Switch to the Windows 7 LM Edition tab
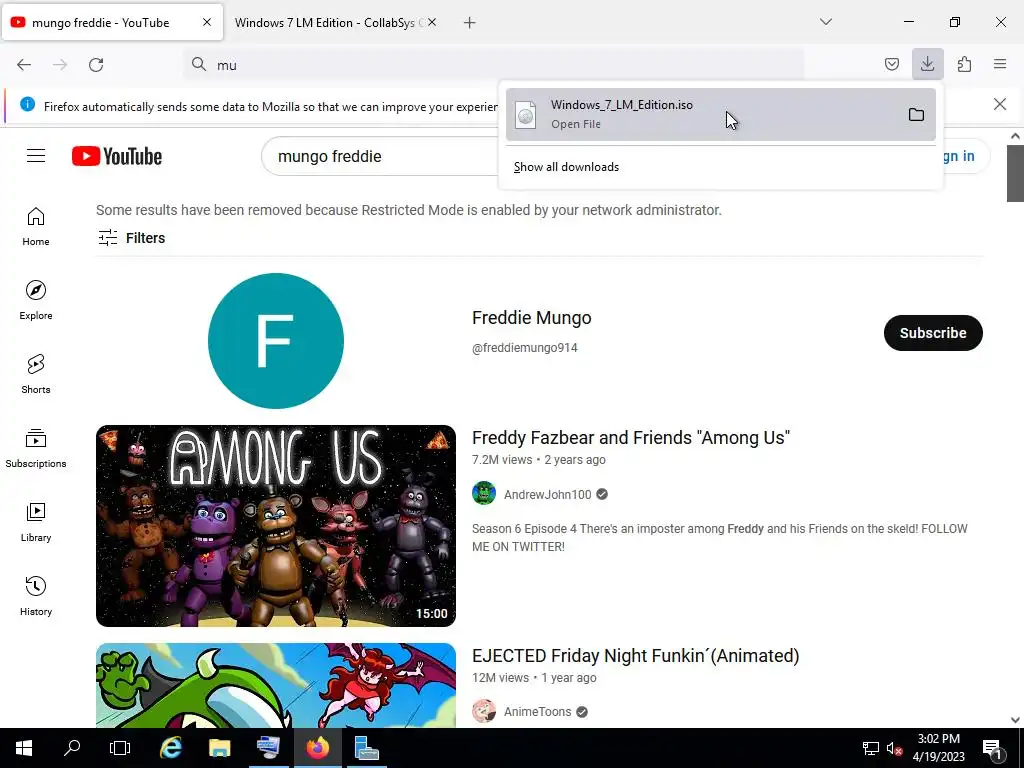 pyautogui.click(x=325, y=23)
